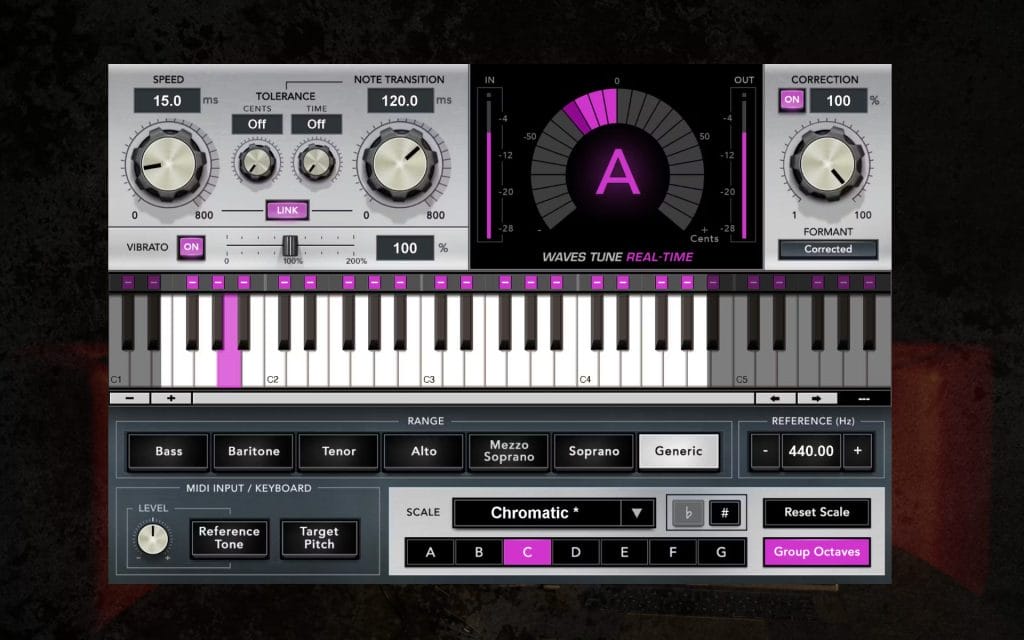Click the flat accidental symbol button
Viewport: 1024px width, 640px height.
[x=687, y=513]
